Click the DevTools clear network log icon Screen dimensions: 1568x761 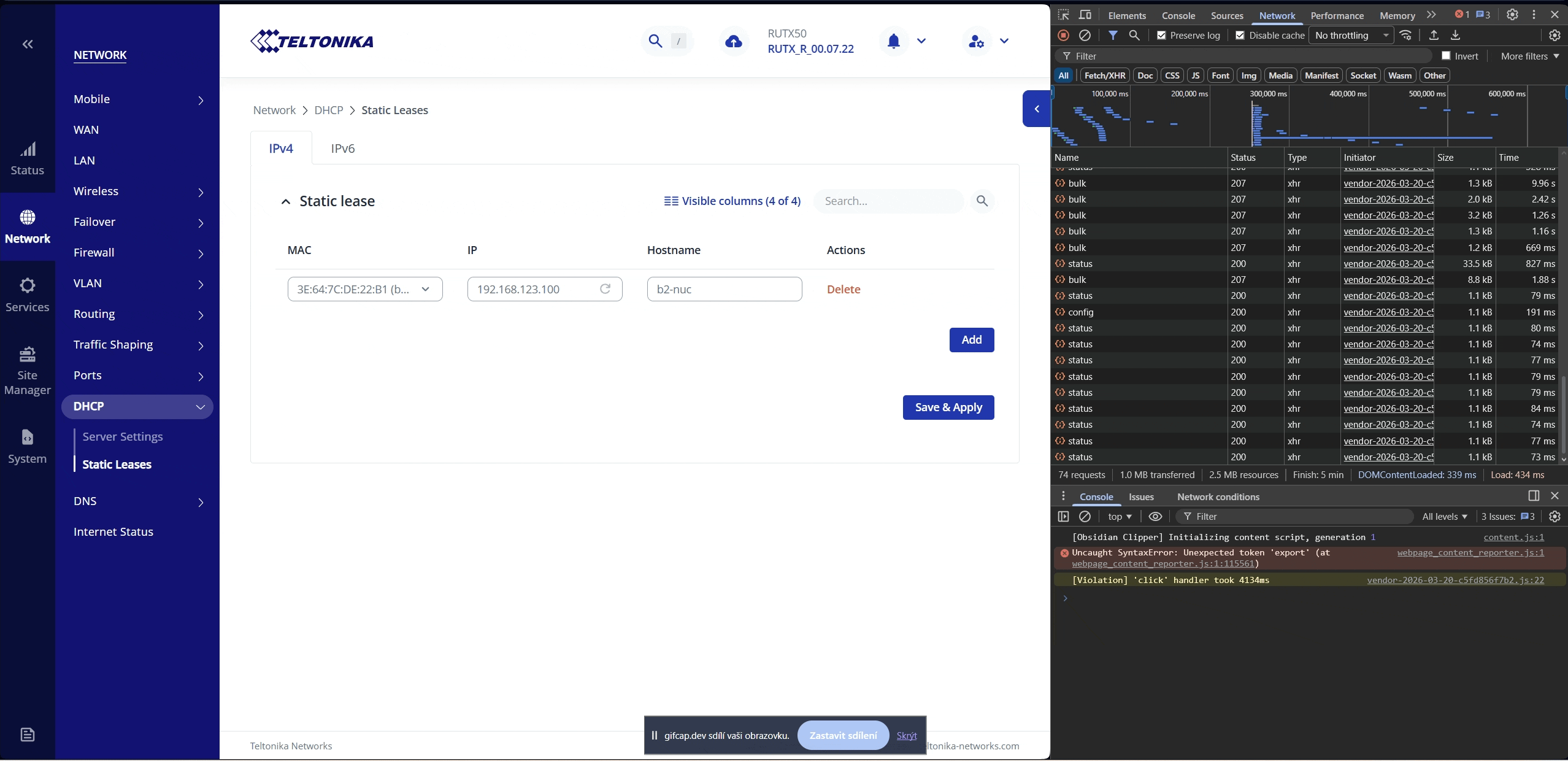(1085, 36)
